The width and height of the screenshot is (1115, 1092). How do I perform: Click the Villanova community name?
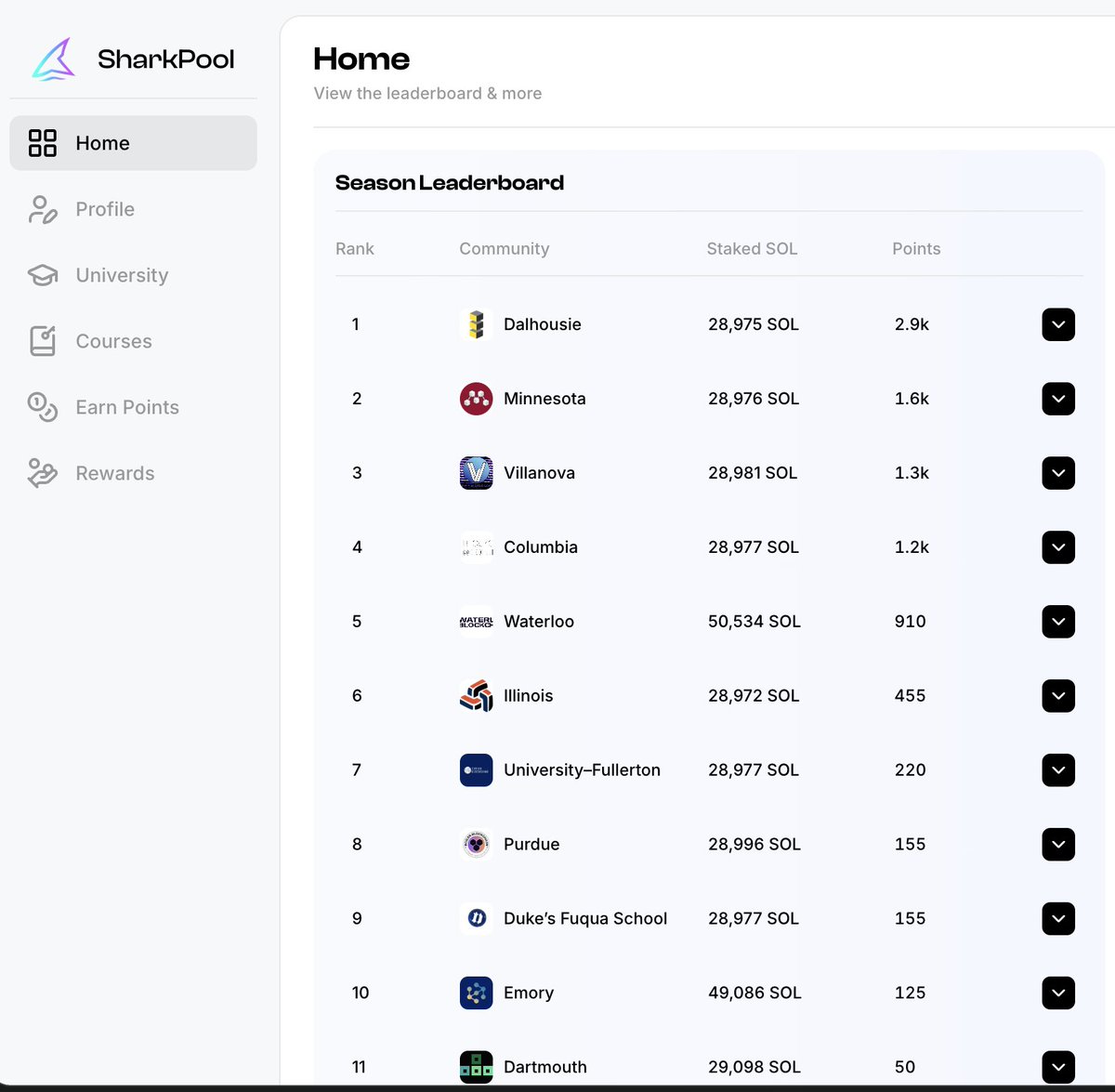point(539,473)
